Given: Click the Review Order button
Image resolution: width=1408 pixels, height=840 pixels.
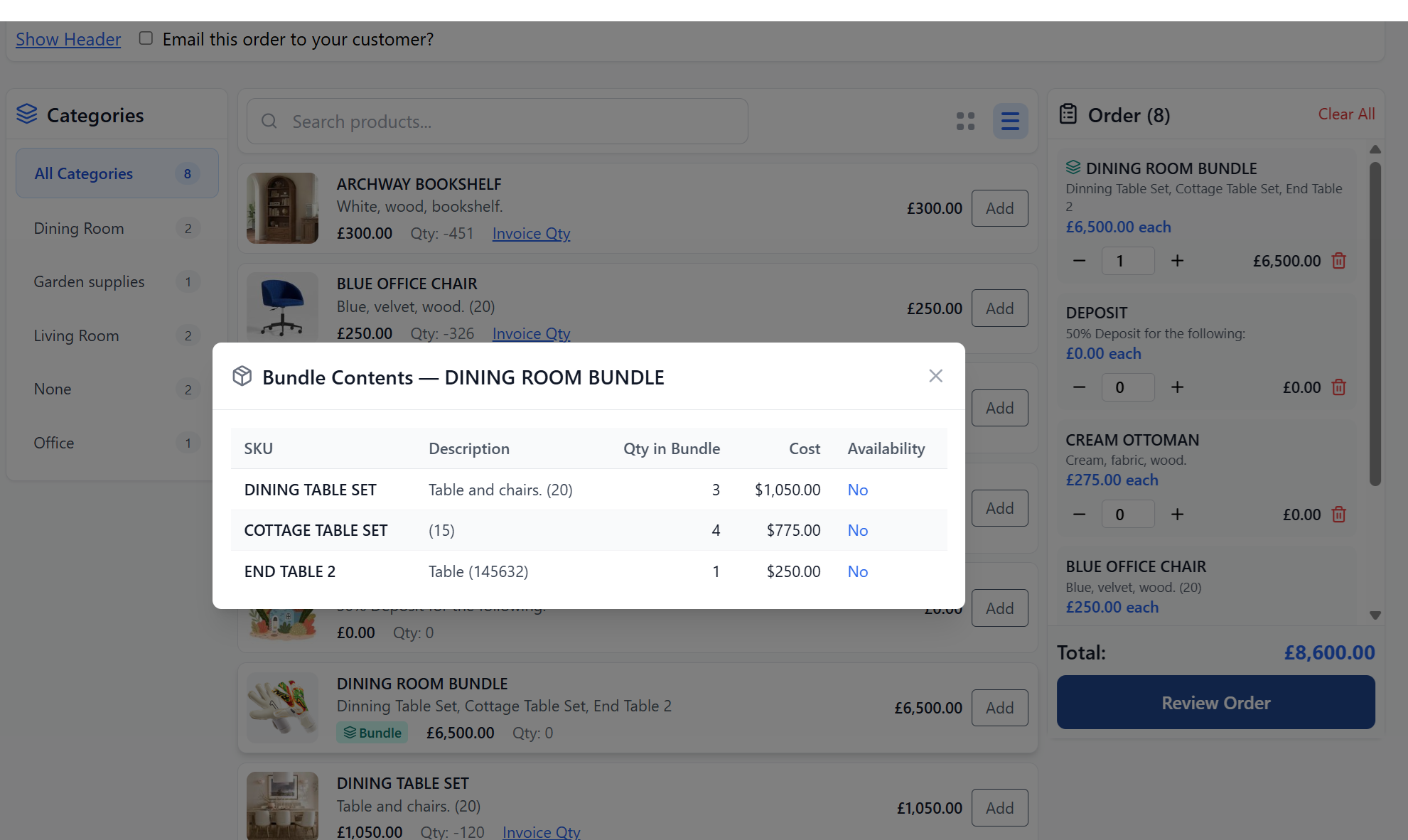Looking at the screenshot, I should pos(1215,702).
